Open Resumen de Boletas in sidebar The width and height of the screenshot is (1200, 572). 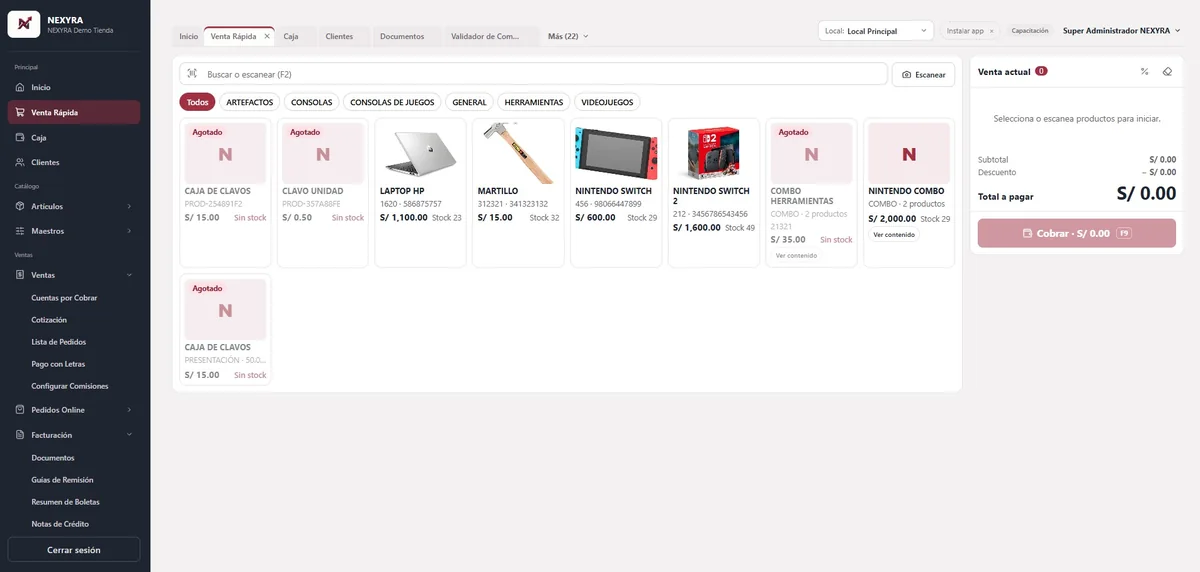coord(65,502)
